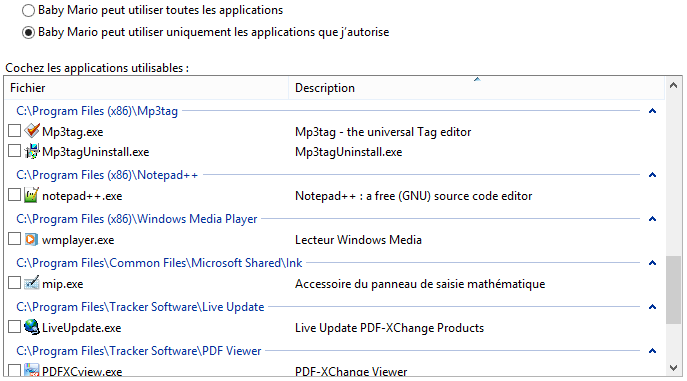Click the C:\Program Files (x86)\Mp3tag group header
Screen dimensions: 687x381
[x=97, y=111]
